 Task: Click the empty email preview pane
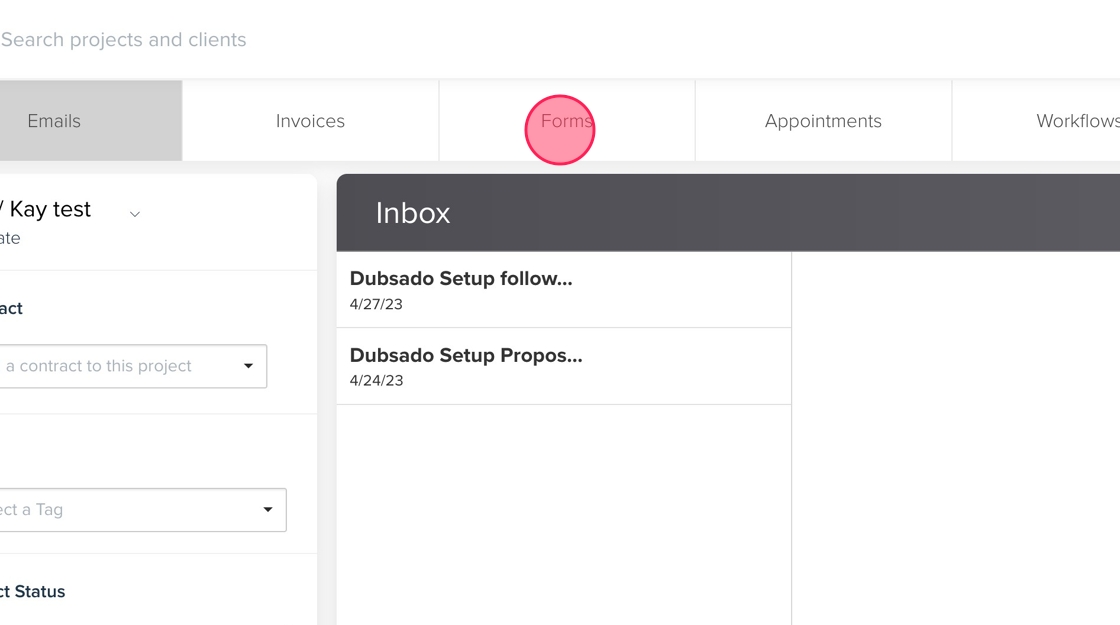[x=955, y=440]
